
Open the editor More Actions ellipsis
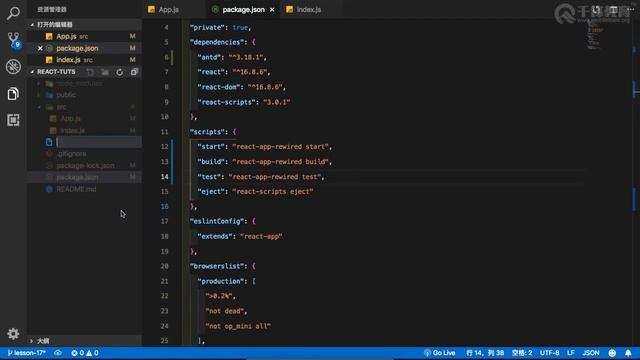pyautogui.click(x=630, y=9)
